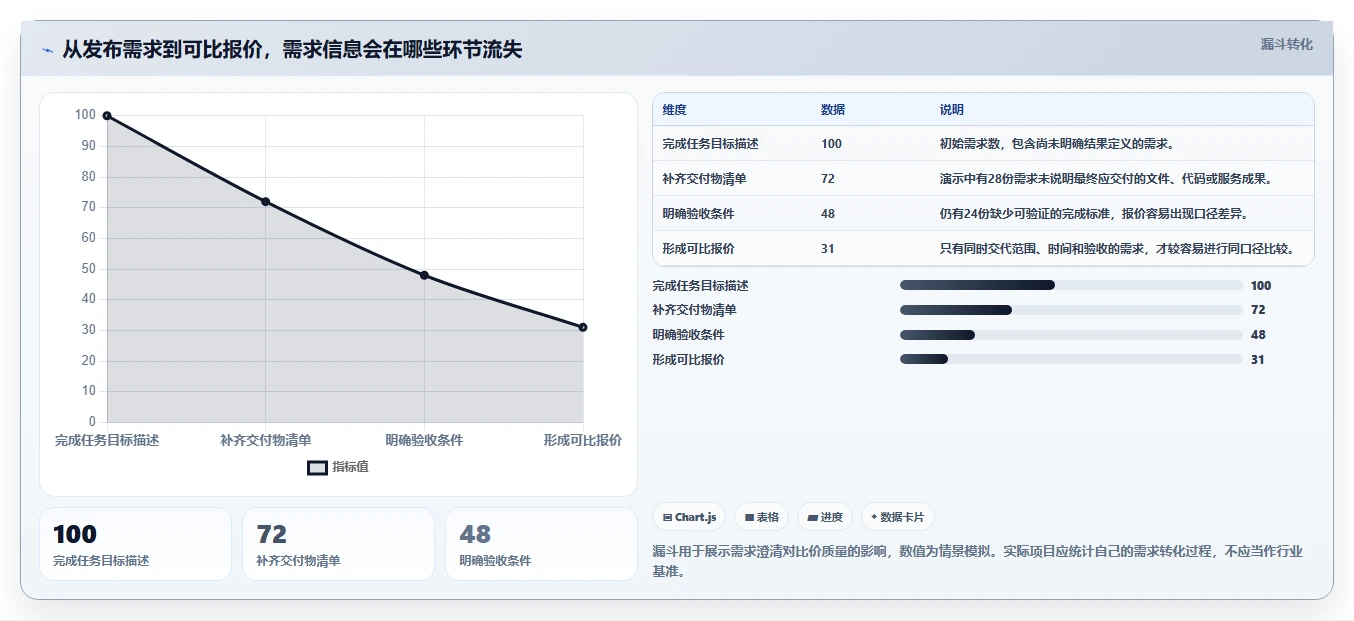Click the 补齐交付物清单 progress bar
This screenshot has width=1354, height=621.
pyautogui.click(x=1071, y=310)
